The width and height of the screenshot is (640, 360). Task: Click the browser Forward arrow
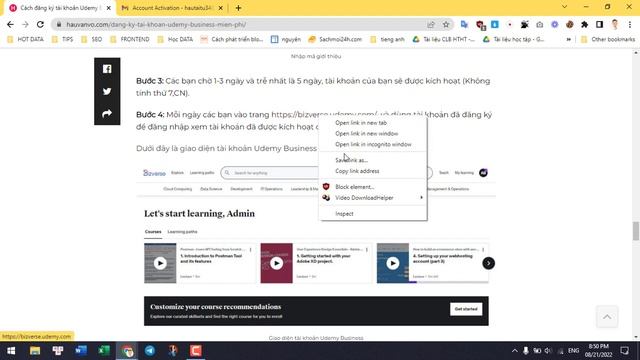(x=25, y=24)
